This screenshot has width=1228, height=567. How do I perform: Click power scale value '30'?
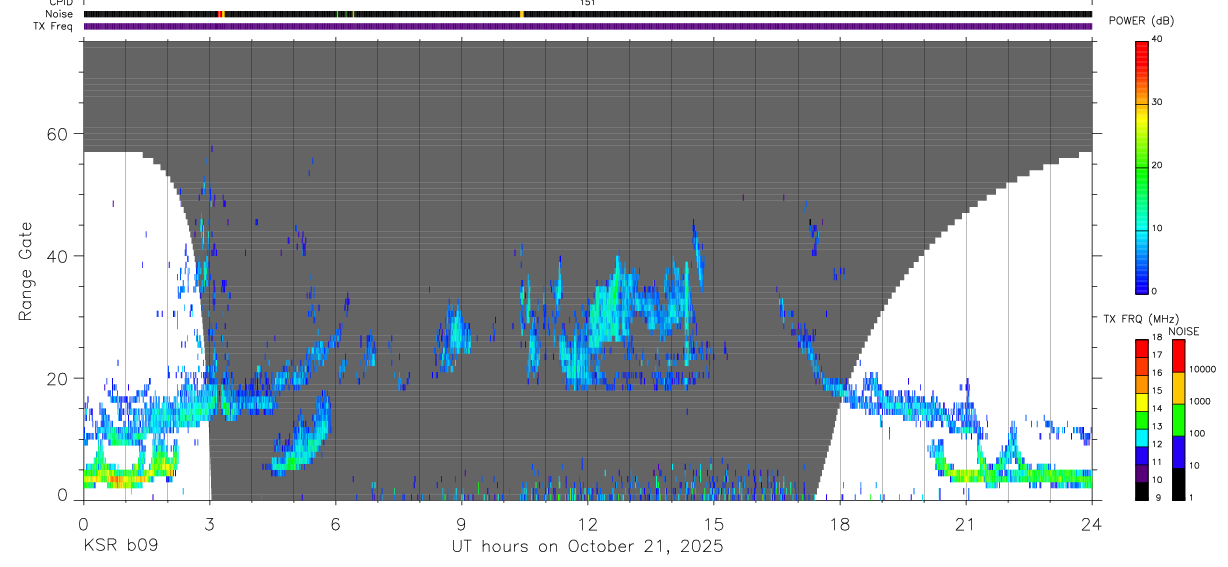pos(1158,102)
